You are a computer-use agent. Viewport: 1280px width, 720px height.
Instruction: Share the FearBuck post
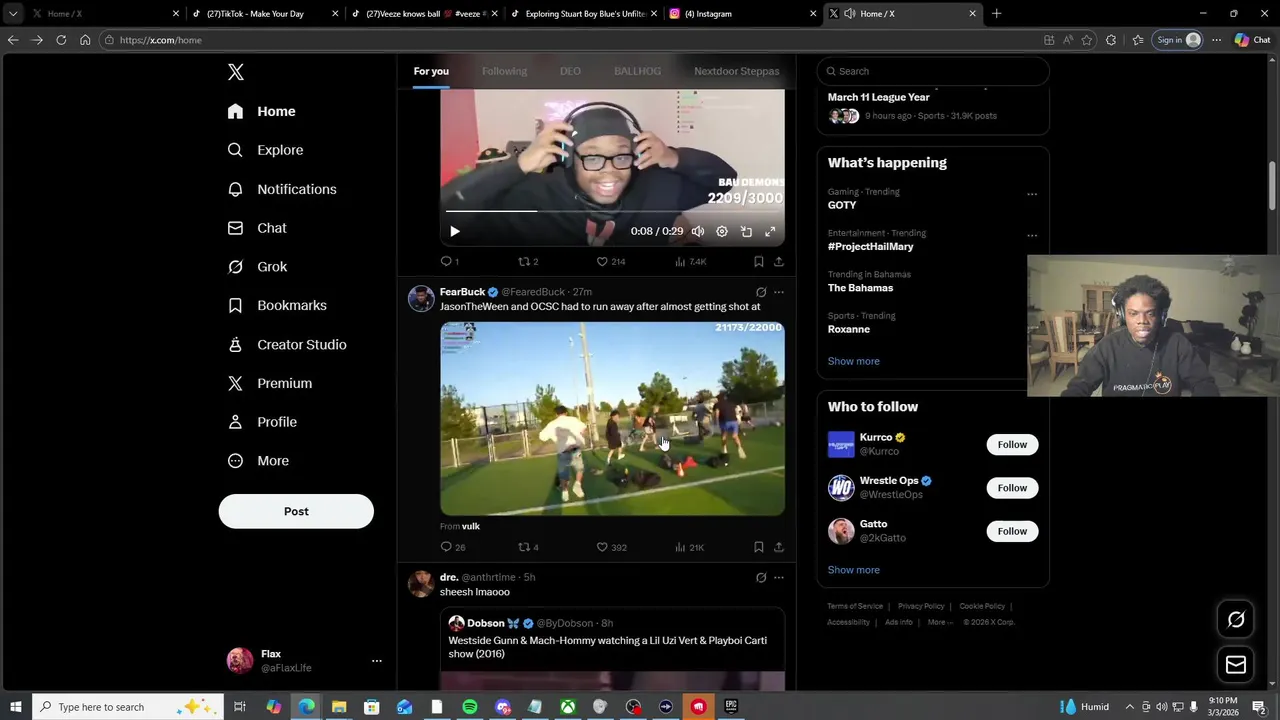(x=779, y=547)
